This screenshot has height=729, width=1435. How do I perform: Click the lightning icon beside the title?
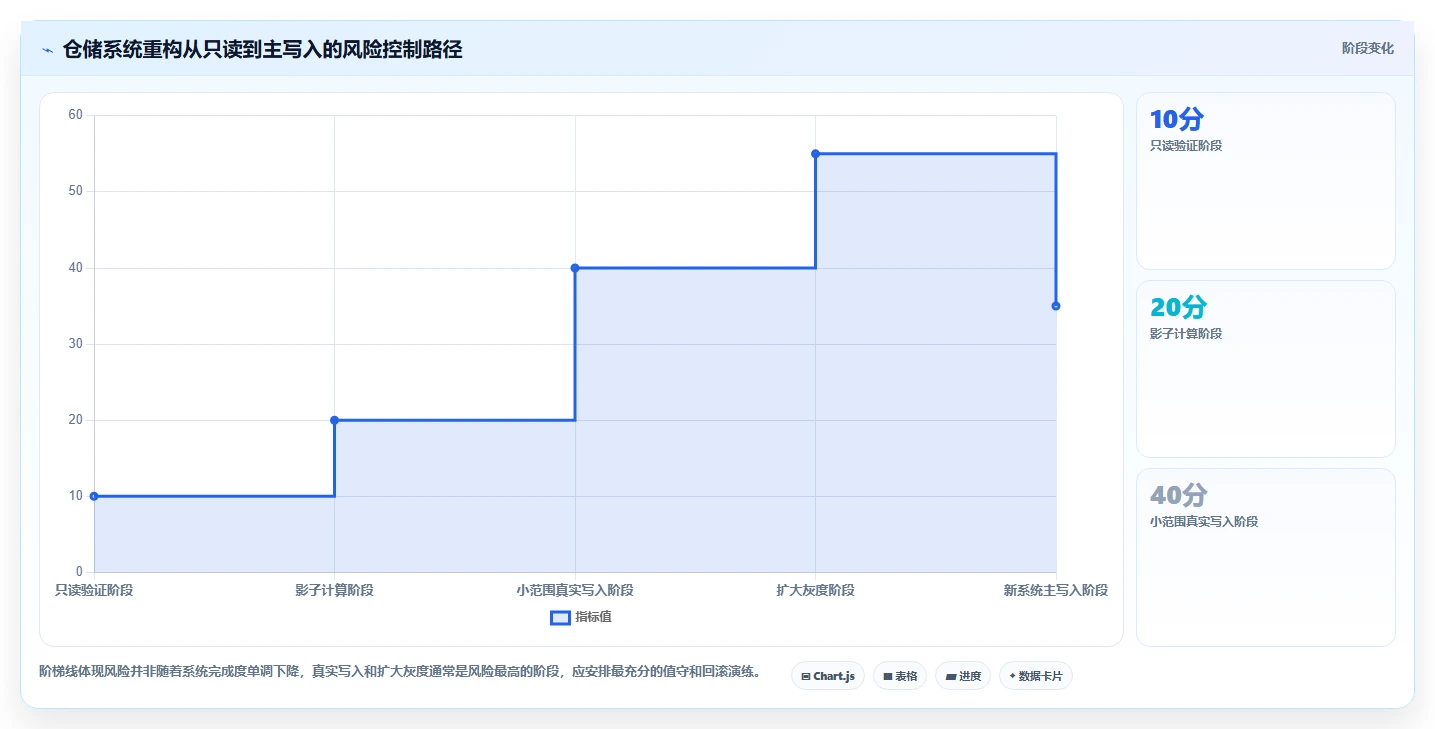[x=47, y=50]
